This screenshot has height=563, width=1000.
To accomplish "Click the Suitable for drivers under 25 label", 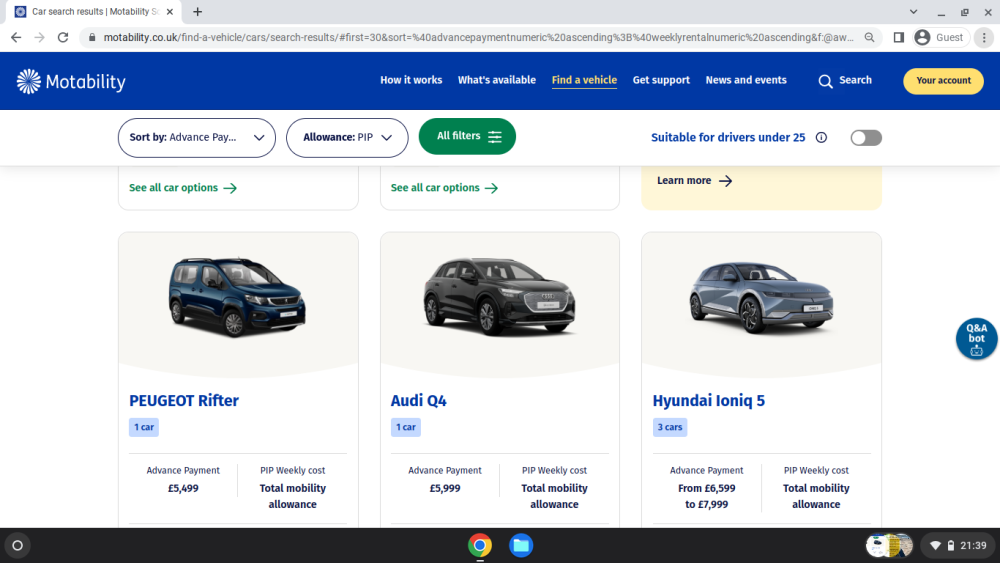I will click(x=728, y=138).
